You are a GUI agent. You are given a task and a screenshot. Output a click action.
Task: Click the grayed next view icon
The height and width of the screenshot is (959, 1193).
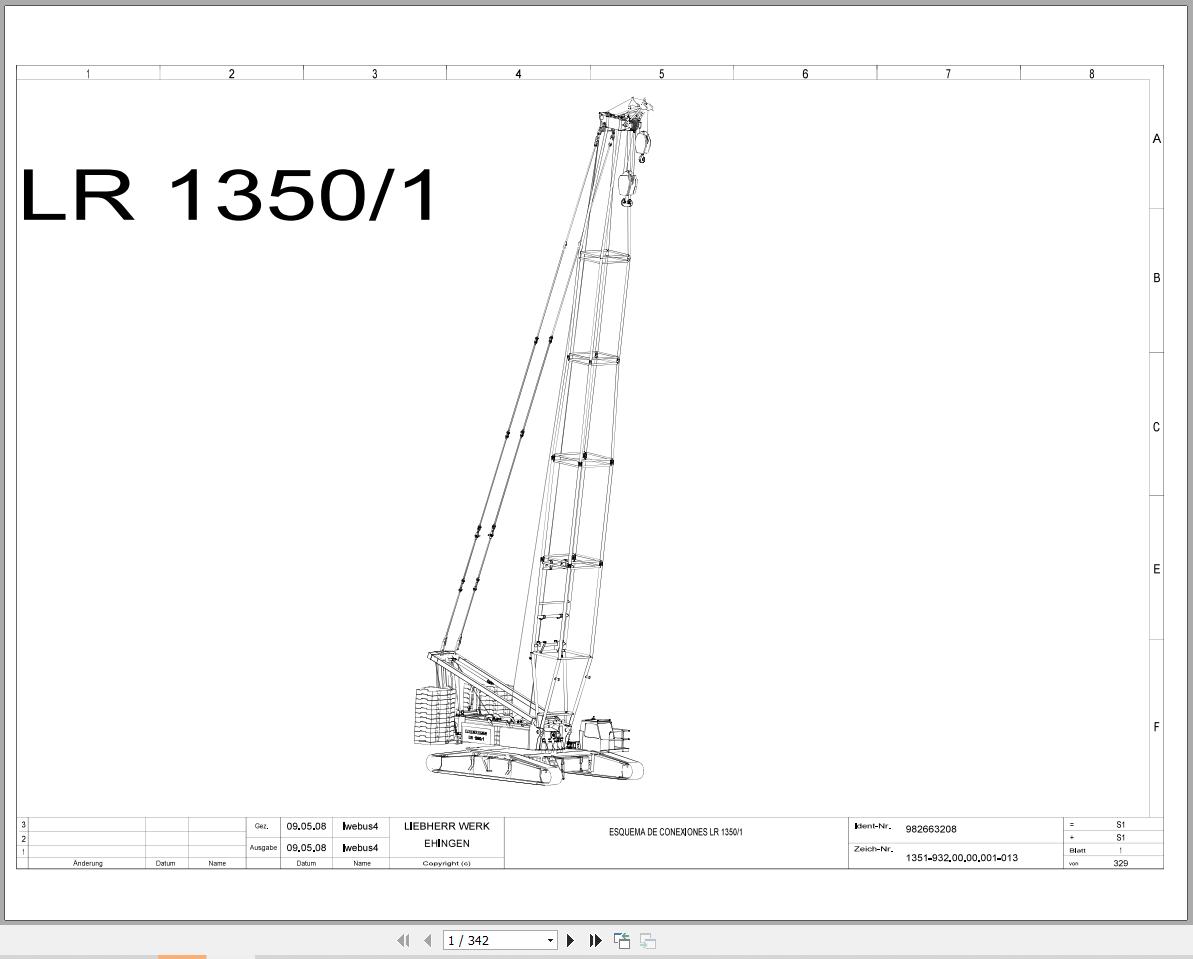(x=646, y=940)
